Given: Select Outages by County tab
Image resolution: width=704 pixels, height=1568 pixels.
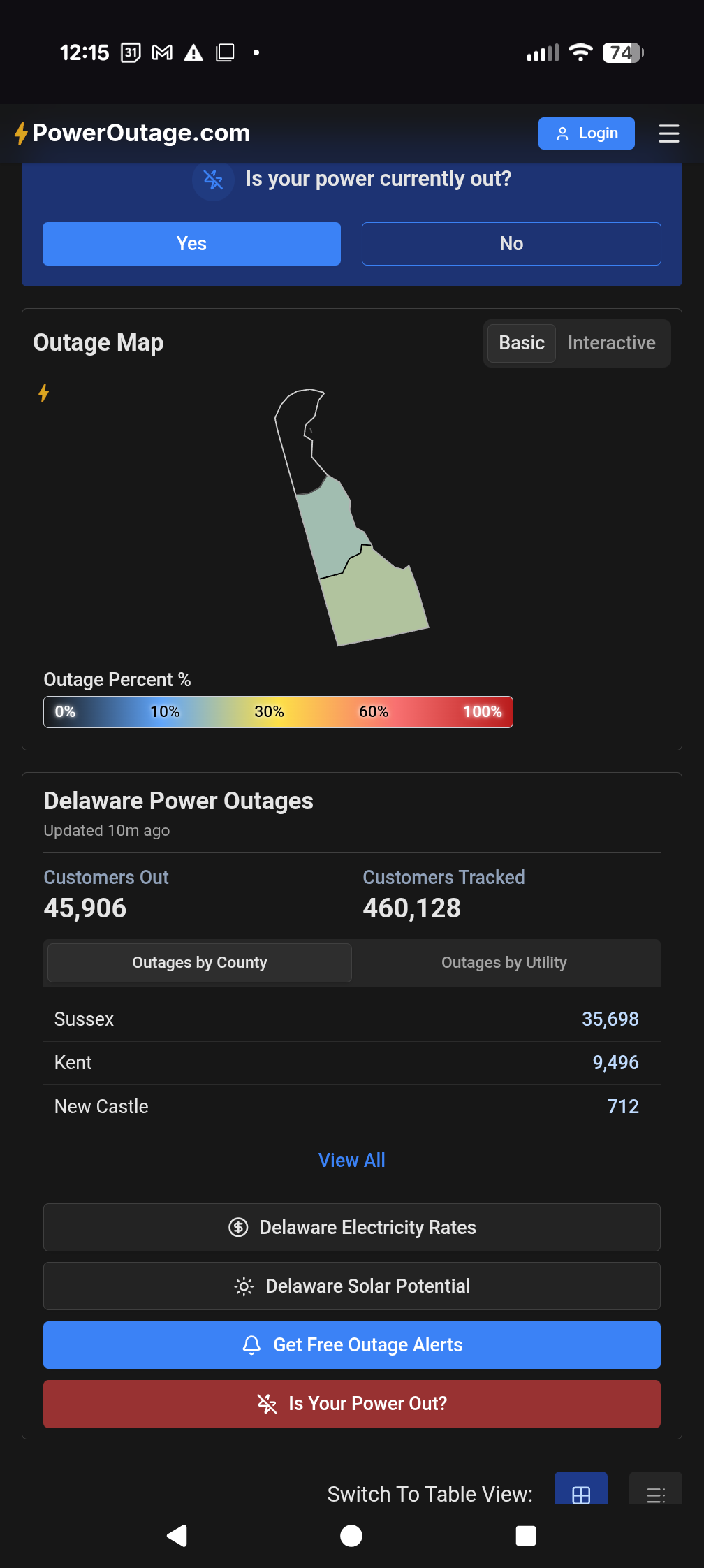Looking at the screenshot, I should [200, 963].
